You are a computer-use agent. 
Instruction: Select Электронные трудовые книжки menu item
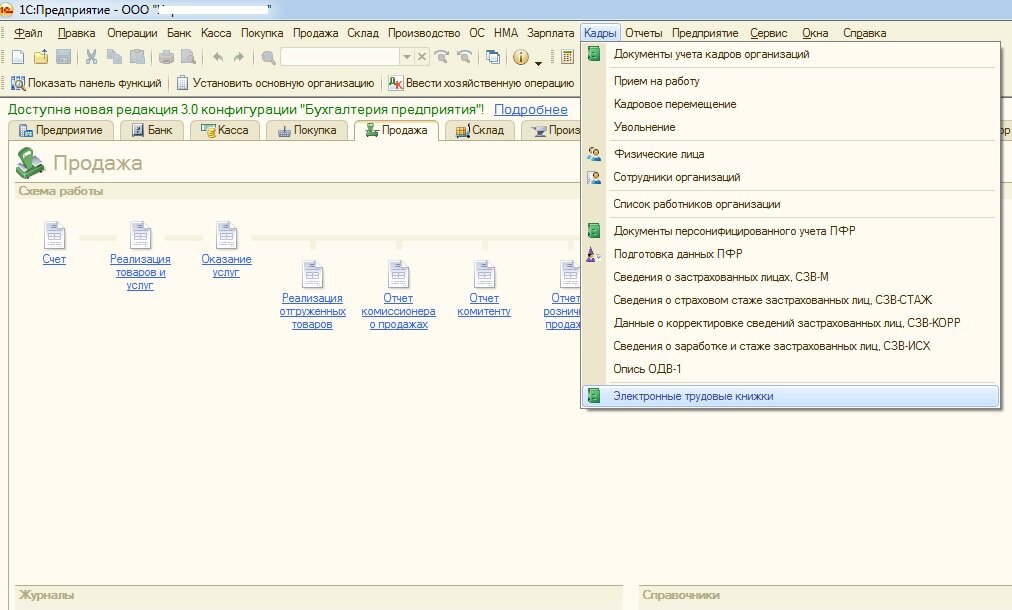pyautogui.click(x=791, y=396)
